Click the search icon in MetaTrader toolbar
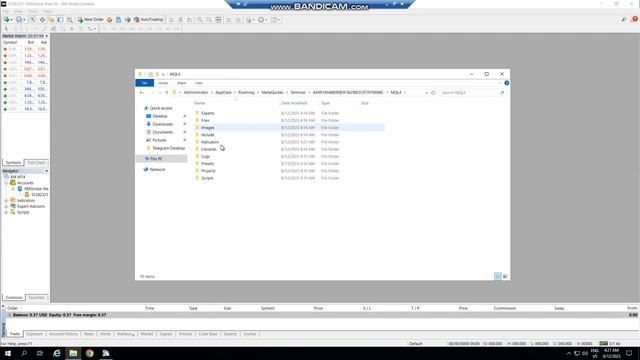Image resolution: width=640 pixels, height=360 pixels. 624,19
